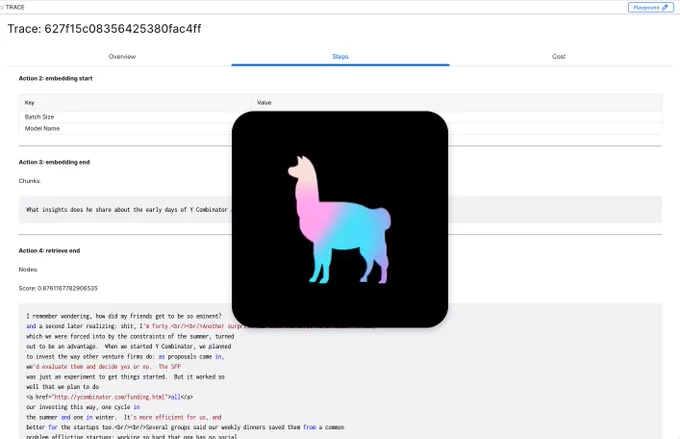
Task: Click line 'was just an experiment to get things started'
Action: click(x=125, y=377)
